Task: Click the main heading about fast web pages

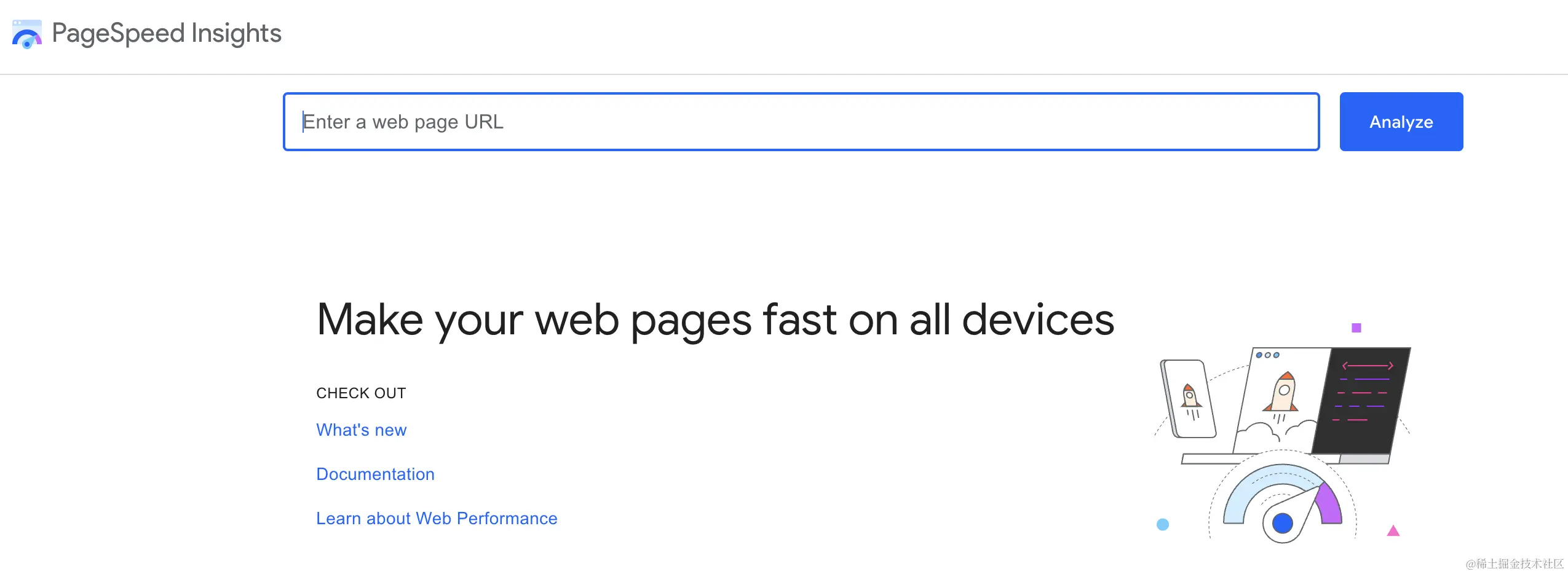Action: click(715, 320)
